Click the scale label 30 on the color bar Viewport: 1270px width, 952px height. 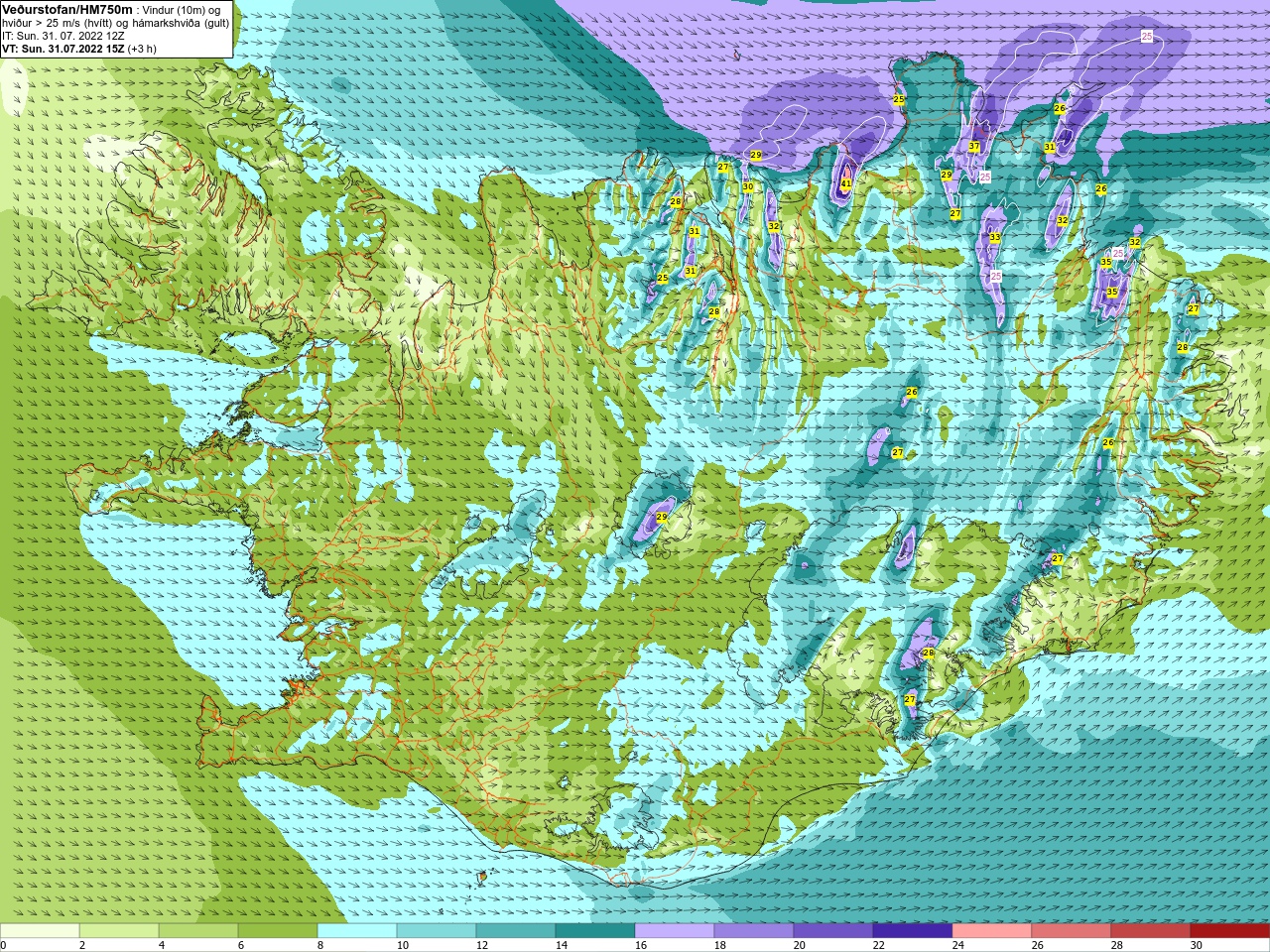pos(1197,945)
